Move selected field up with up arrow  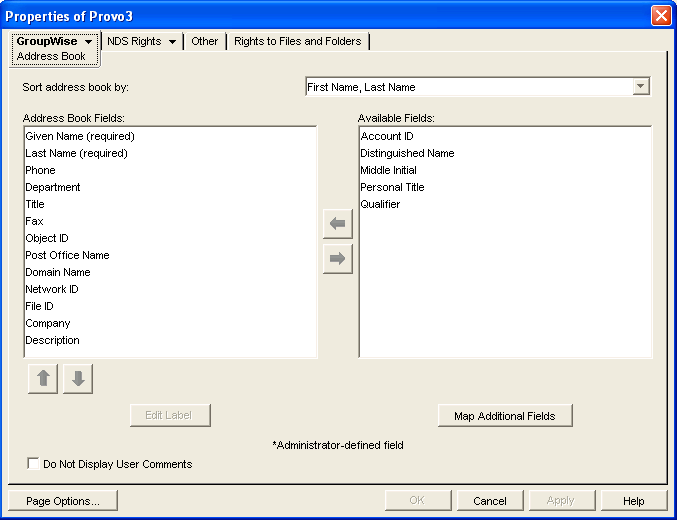(x=43, y=379)
